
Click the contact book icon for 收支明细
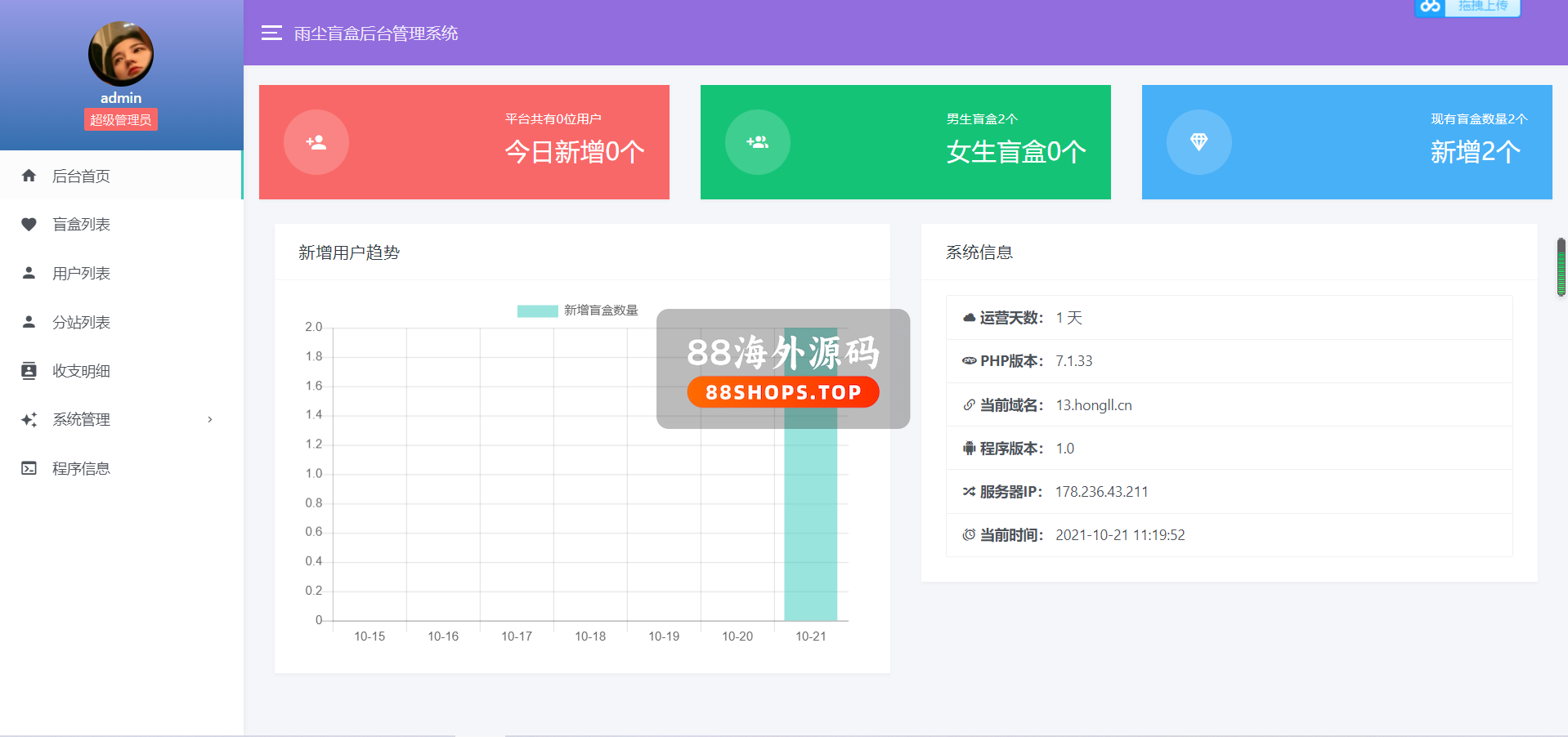pos(29,371)
